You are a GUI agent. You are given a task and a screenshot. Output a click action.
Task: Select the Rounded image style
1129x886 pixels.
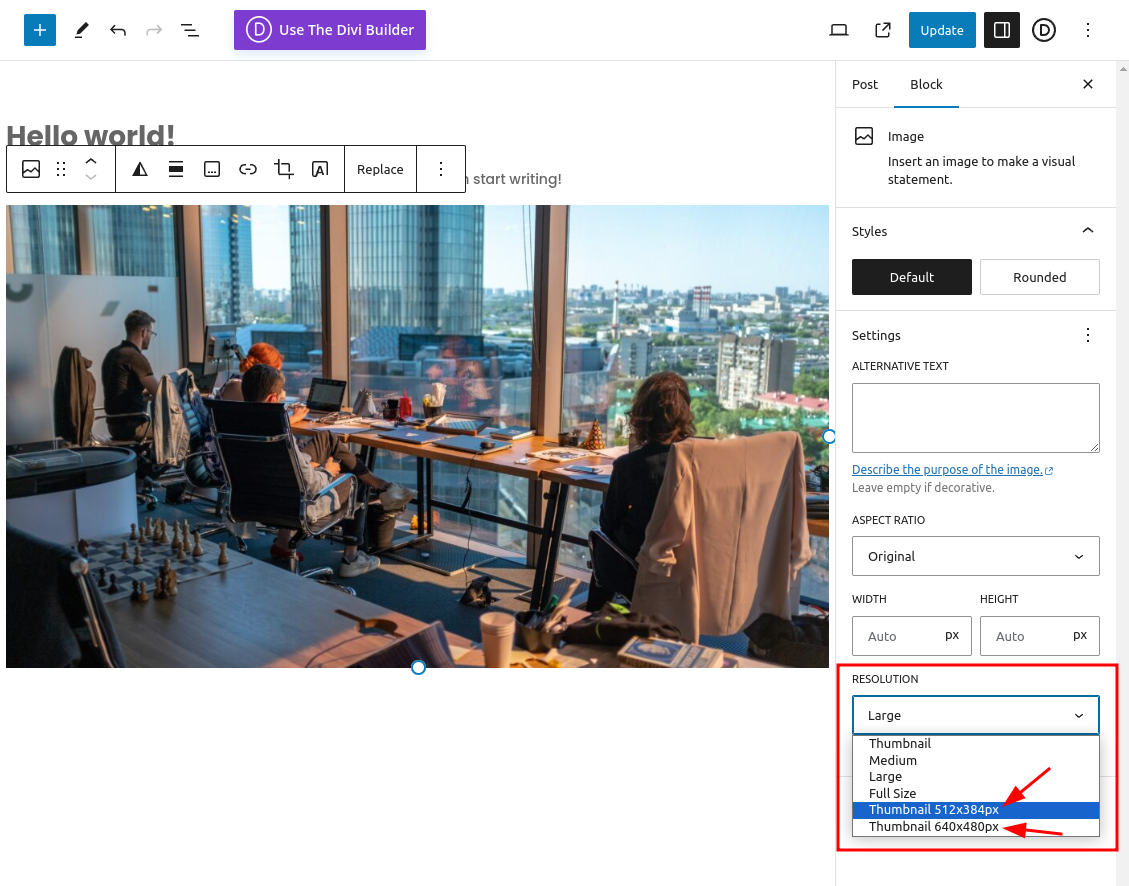1039,277
